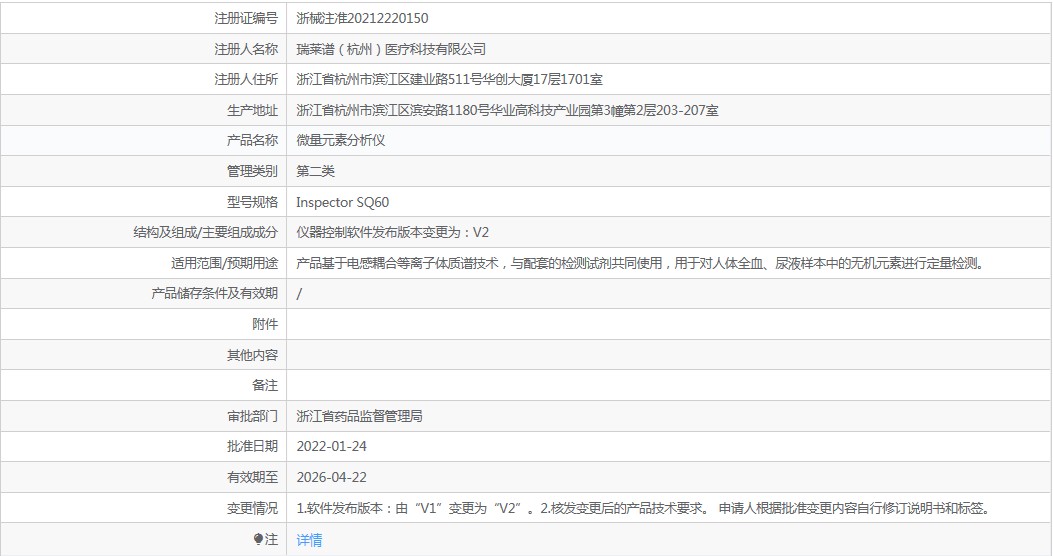Image resolution: width=1053 pixels, height=556 pixels.
Task: Click the 适用范围/预期用途 label
Action: coord(224,263)
